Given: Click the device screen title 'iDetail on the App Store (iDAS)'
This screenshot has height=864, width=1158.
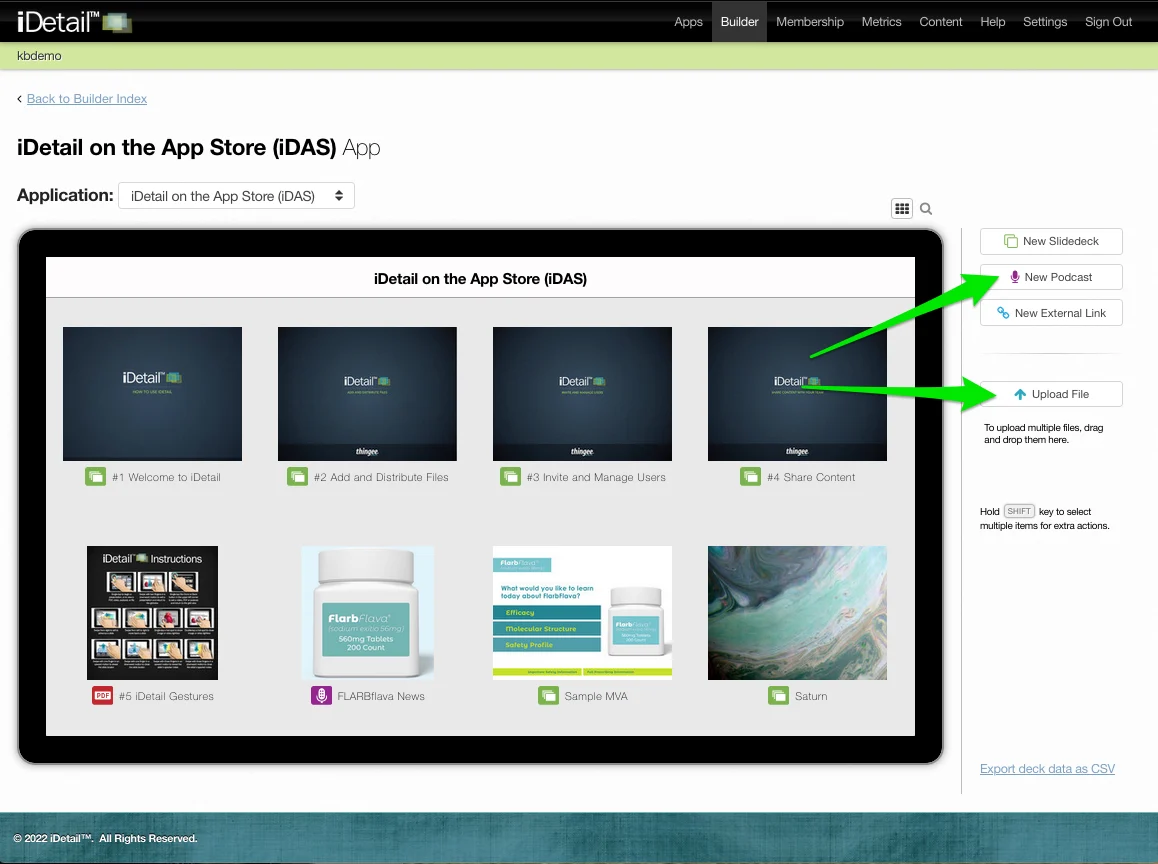Looking at the screenshot, I should pyautogui.click(x=480, y=278).
